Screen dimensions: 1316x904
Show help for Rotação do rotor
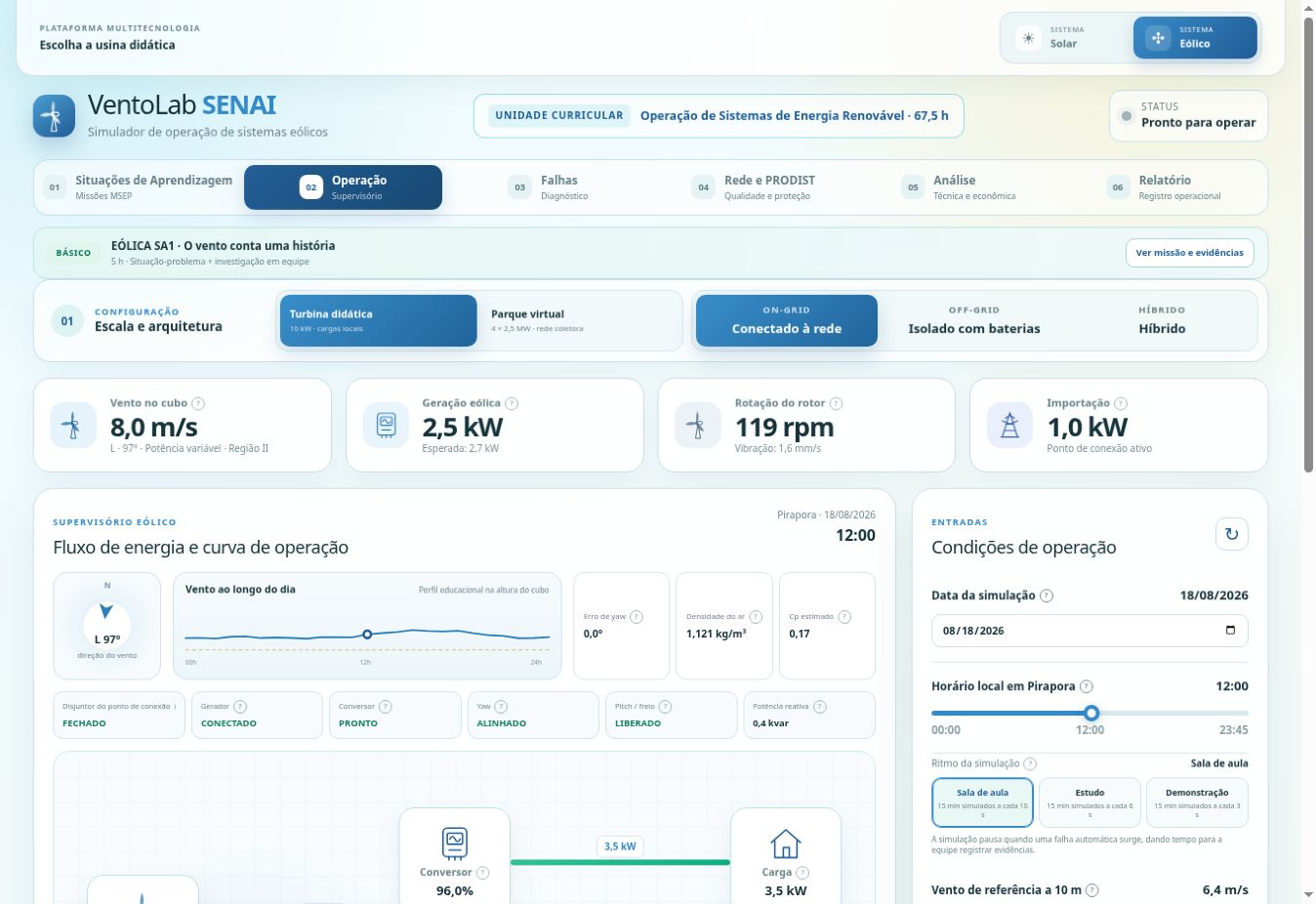coord(836,403)
